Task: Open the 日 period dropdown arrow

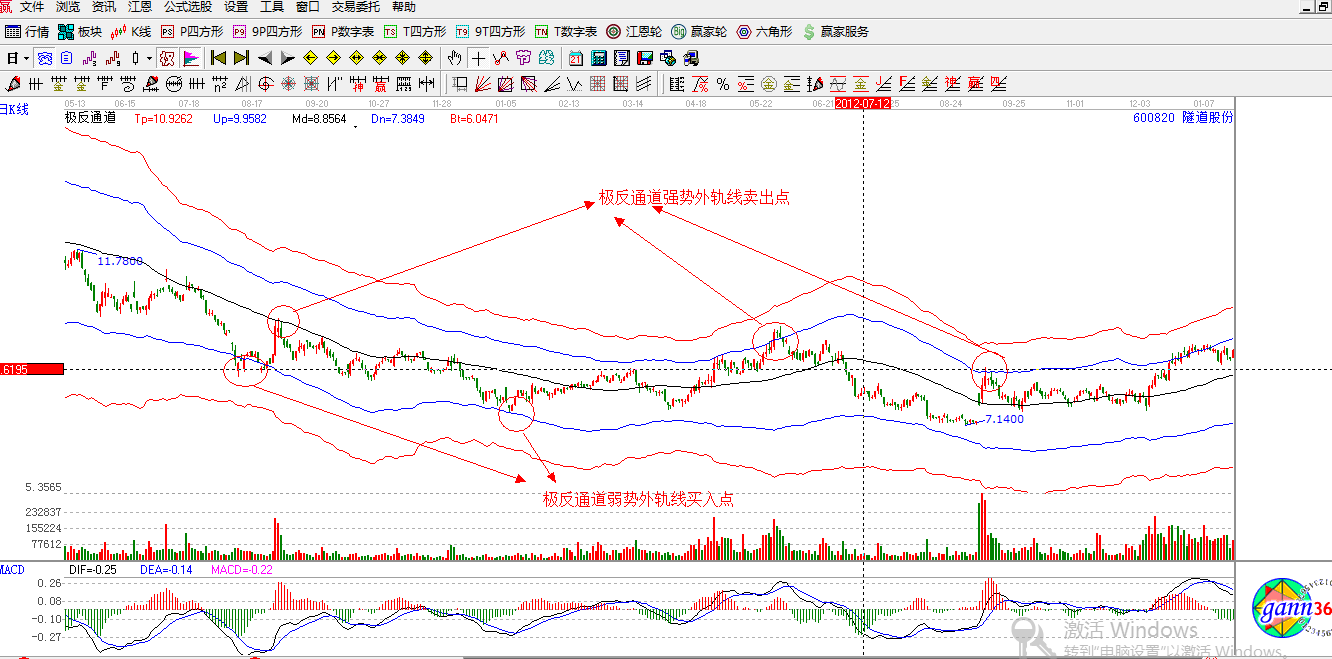Action: point(26,57)
